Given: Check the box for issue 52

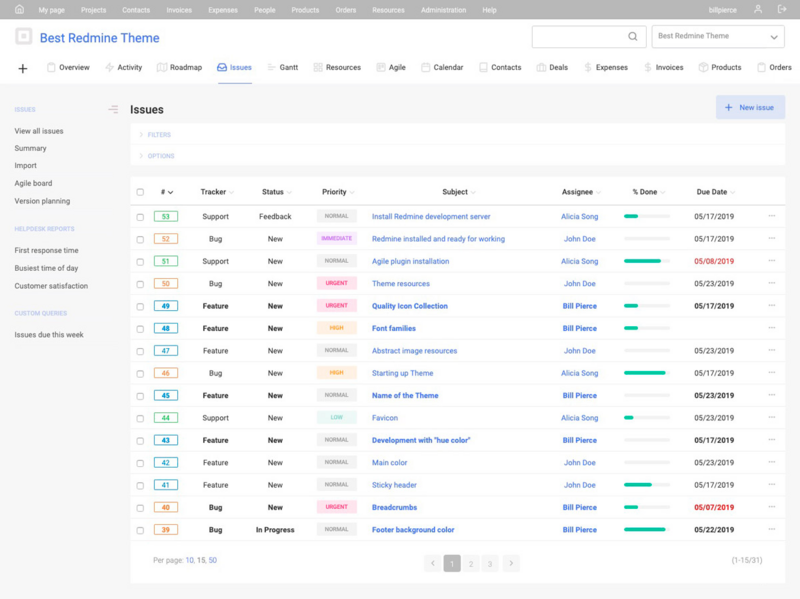Looking at the screenshot, I should pyautogui.click(x=140, y=239).
